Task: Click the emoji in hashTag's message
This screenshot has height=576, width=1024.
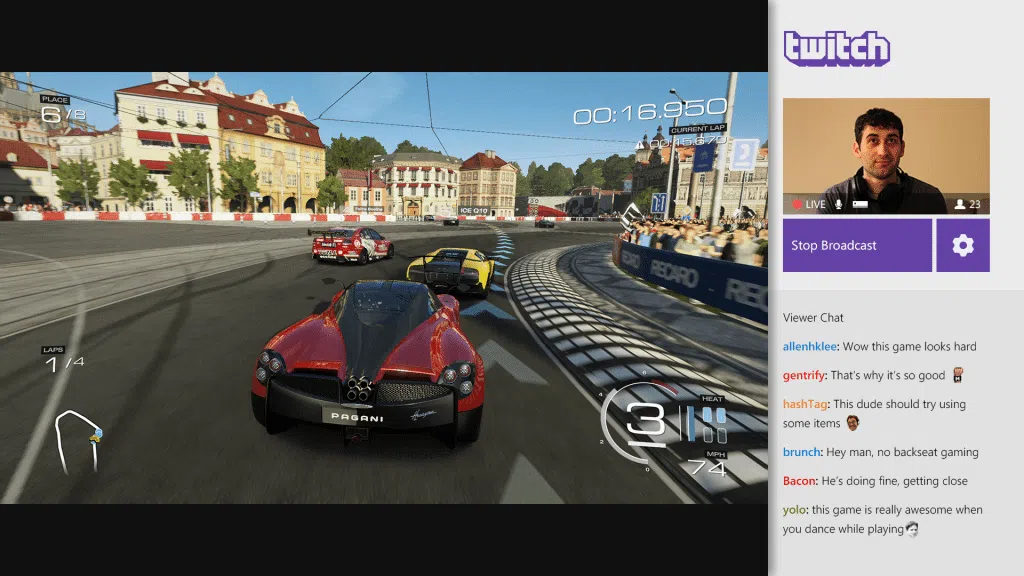Action: click(852, 423)
